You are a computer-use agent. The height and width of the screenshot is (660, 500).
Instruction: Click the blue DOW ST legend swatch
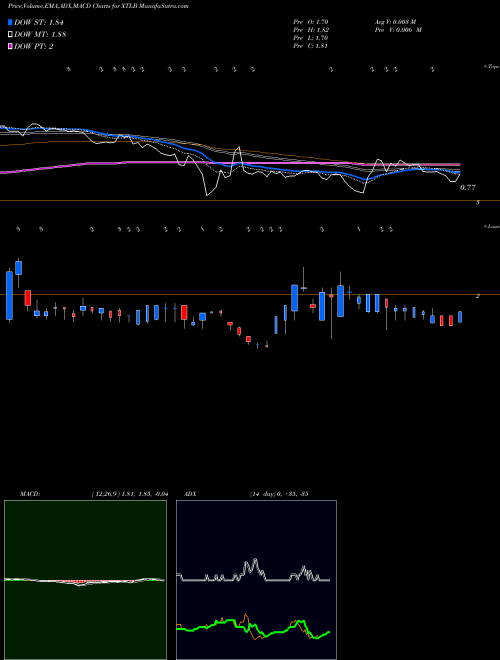tap(11, 23)
